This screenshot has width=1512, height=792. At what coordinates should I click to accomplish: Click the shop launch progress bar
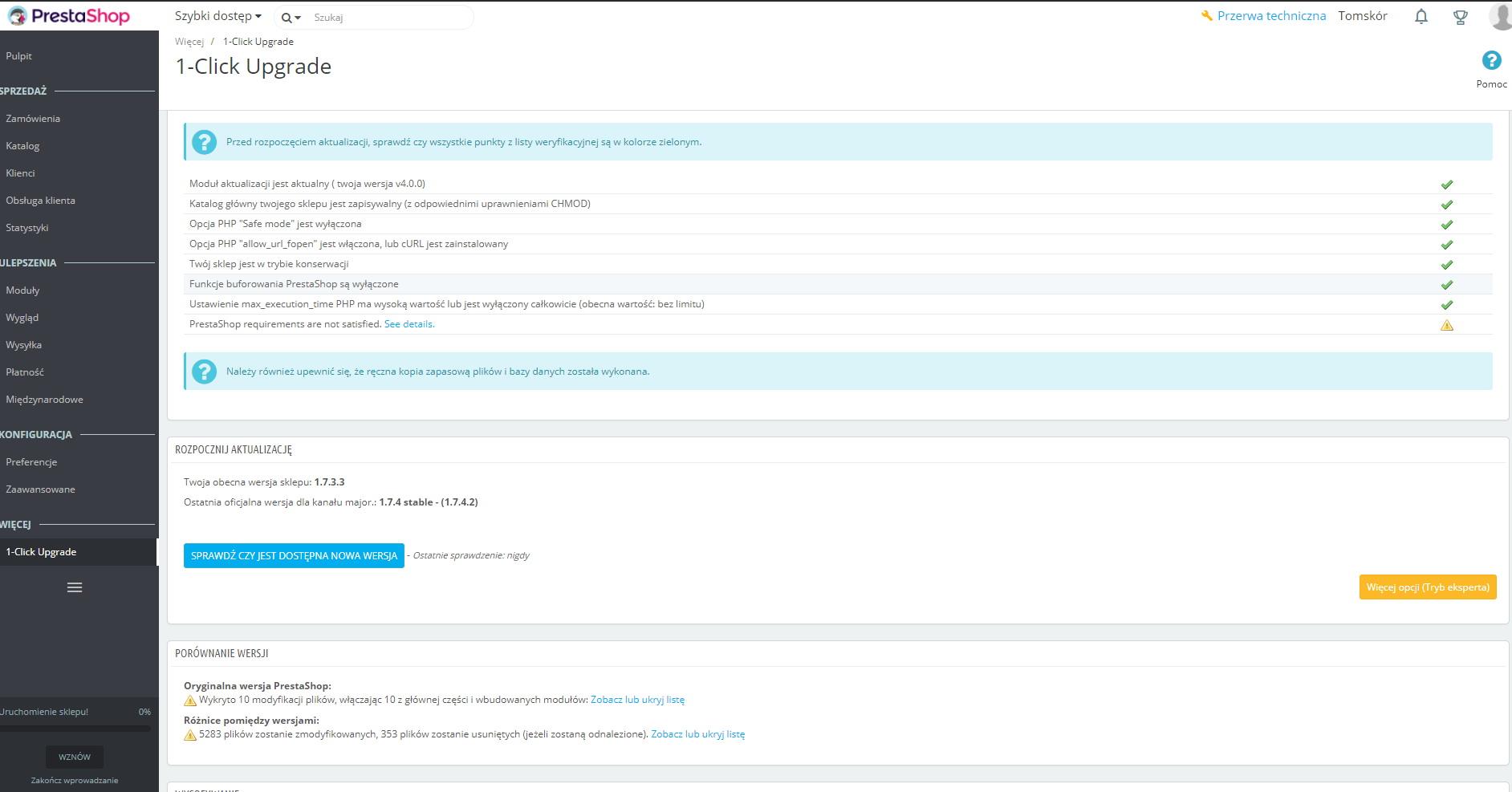(x=75, y=729)
